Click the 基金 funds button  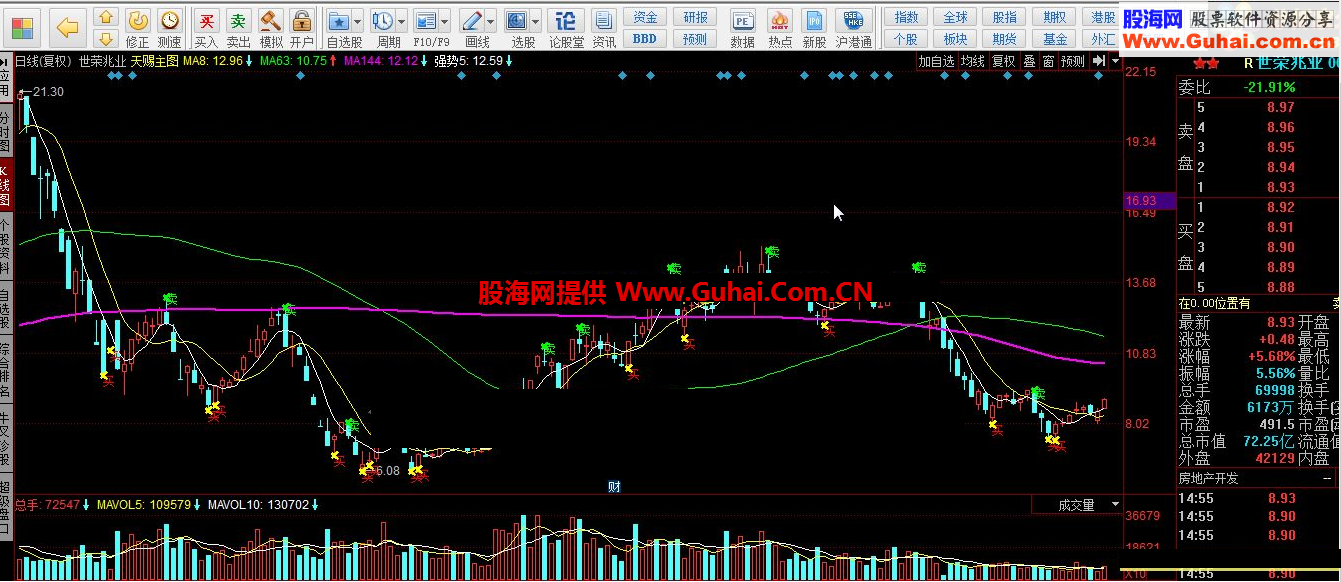(1054, 38)
